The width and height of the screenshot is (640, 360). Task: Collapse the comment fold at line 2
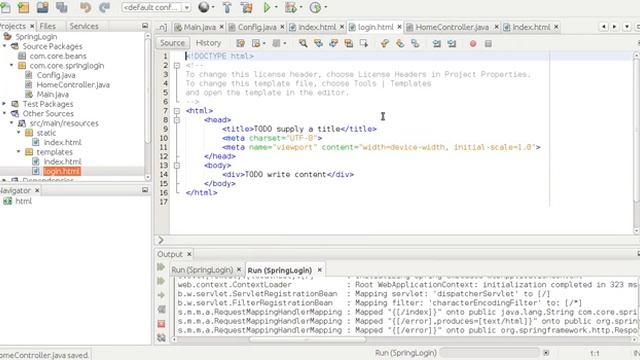[177, 65]
